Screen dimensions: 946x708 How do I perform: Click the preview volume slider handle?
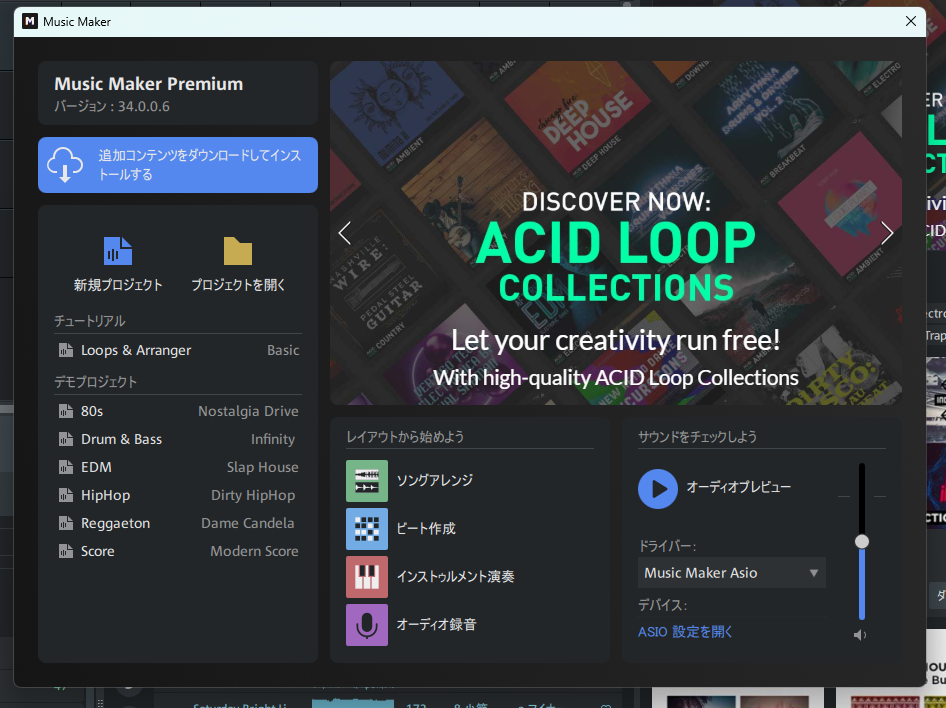862,541
